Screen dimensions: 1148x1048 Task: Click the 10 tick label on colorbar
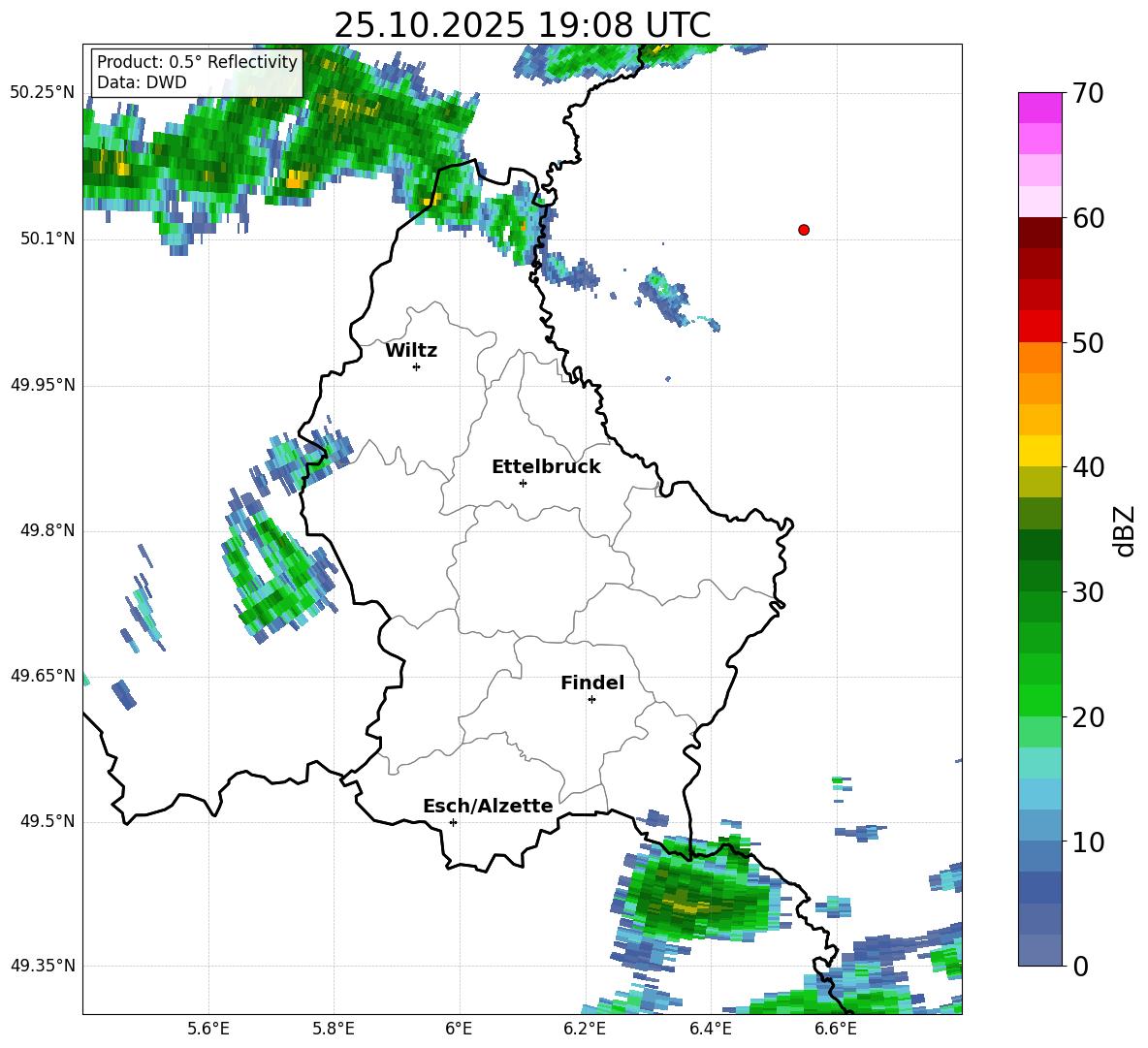(x=1088, y=842)
